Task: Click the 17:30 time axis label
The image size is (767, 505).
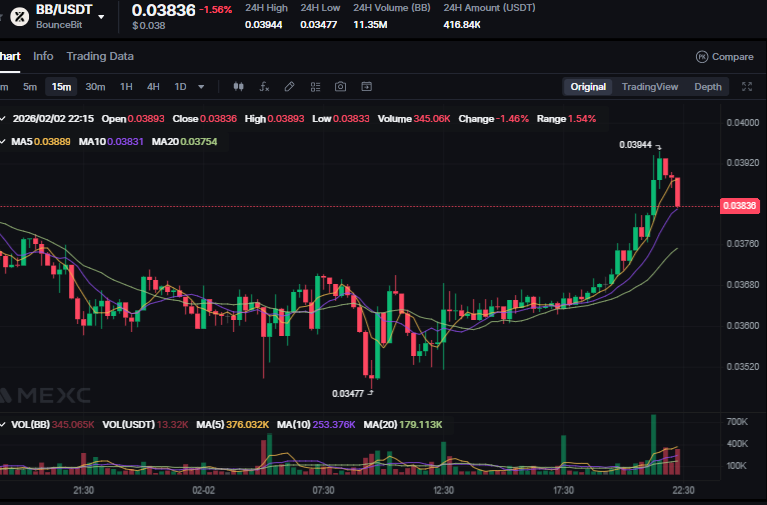Action: click(564, 490)
